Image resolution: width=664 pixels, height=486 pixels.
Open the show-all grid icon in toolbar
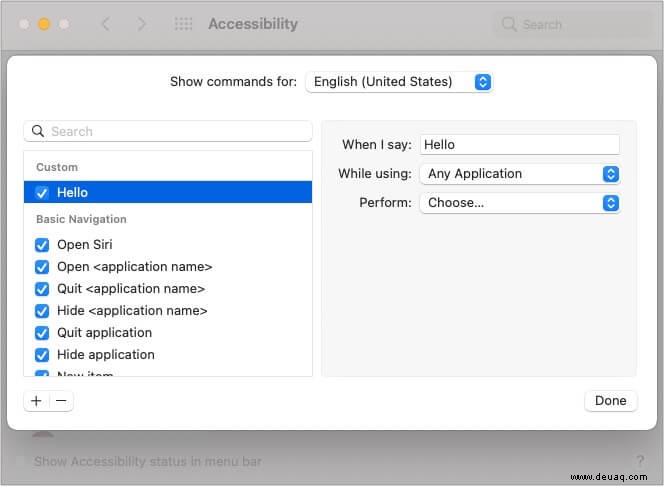pyautogui.click(x=183, y=24)
